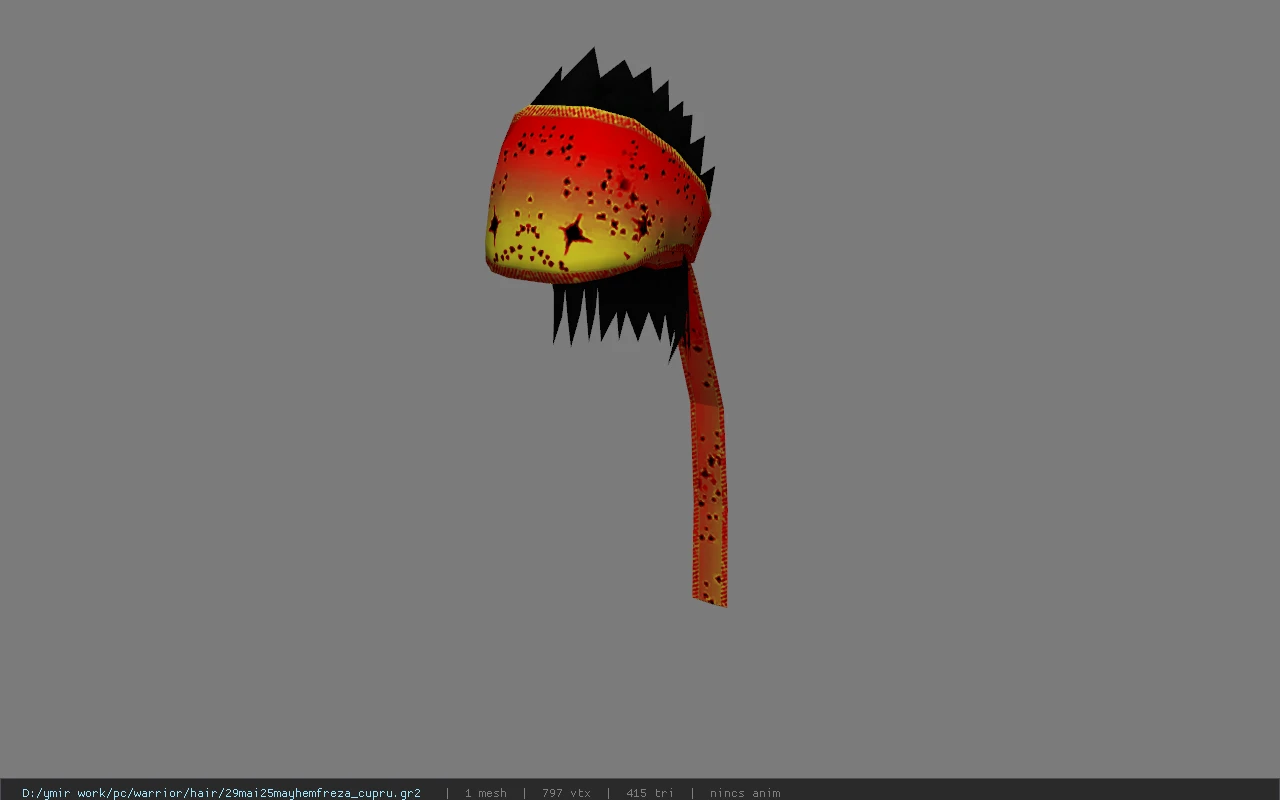The height and width of the screenshot is (800, 1280).
Task: Click the '415 tri' triangle count
Action: click(x=650, y=793)
